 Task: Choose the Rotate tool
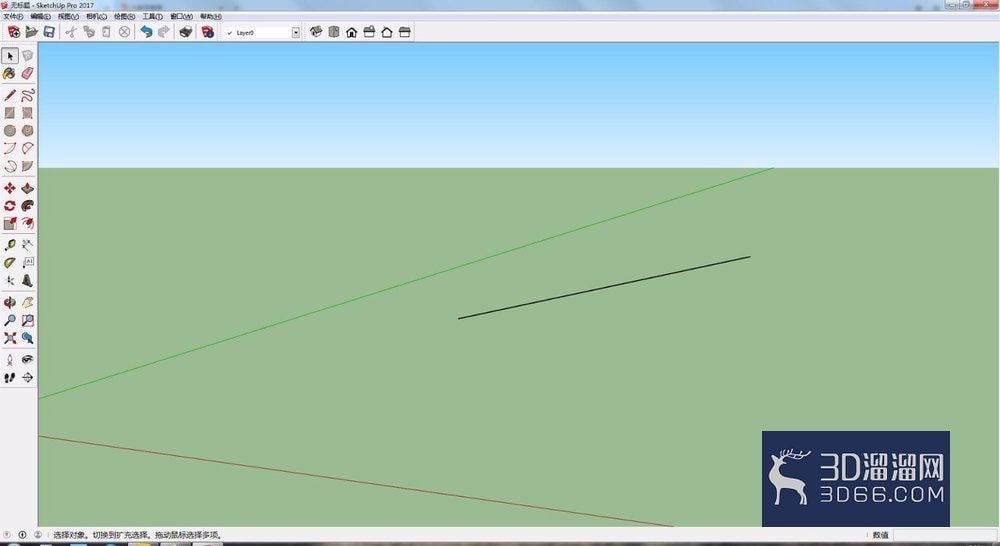coord(10,206)
